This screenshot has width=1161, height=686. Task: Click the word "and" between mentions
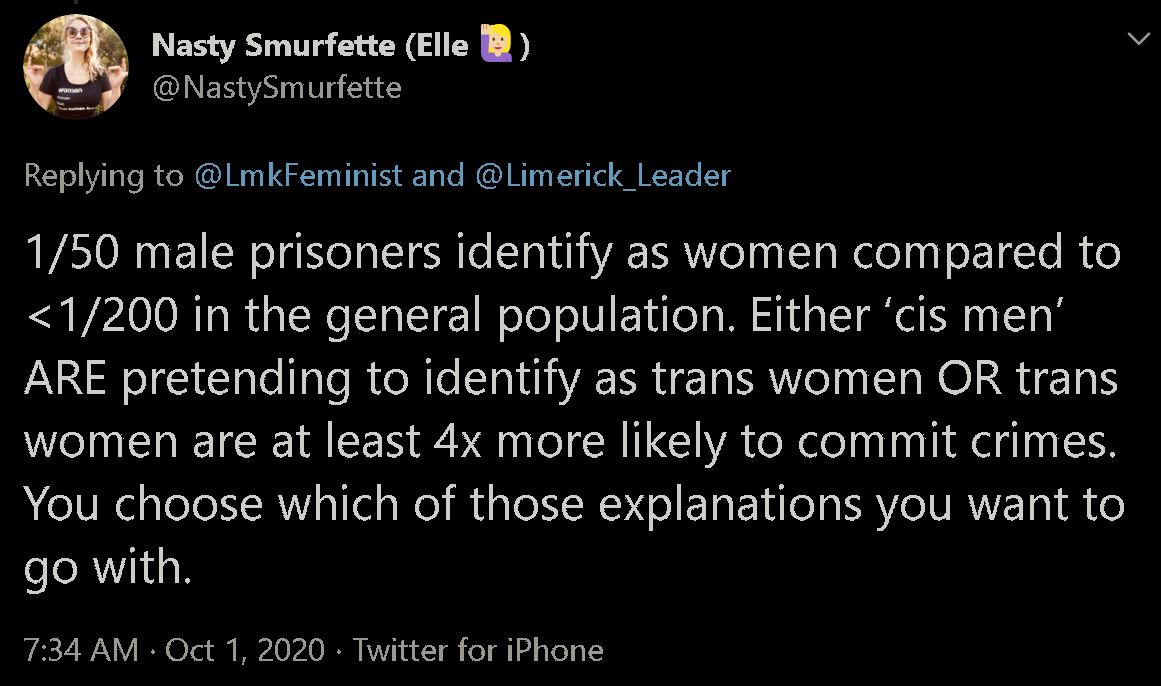click(438, 176)
